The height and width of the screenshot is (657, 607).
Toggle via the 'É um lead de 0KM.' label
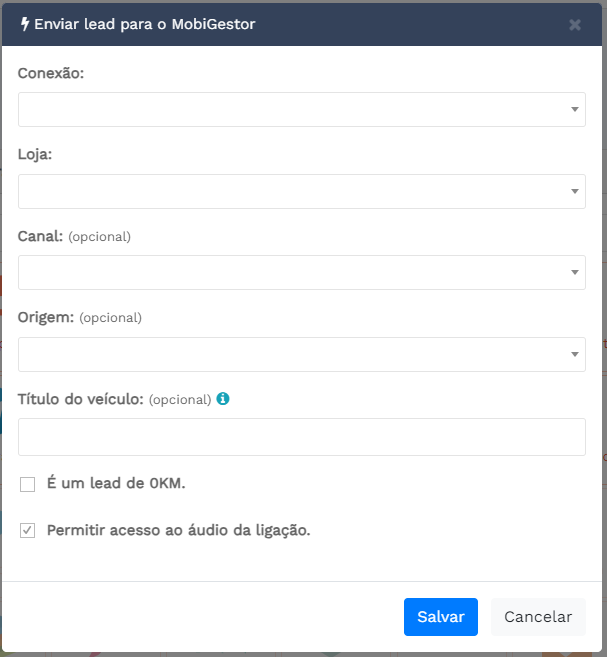pos(116,483)
